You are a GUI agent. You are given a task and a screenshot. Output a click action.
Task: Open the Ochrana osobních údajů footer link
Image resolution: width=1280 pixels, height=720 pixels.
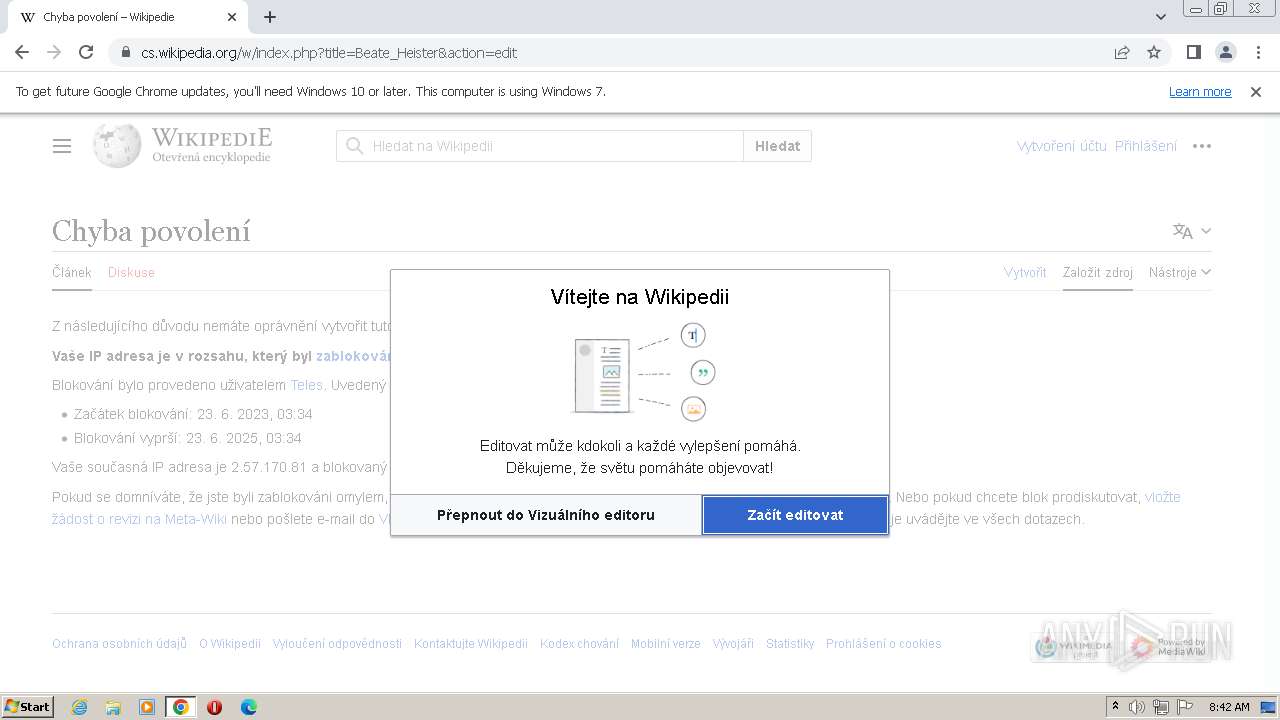click(119, 644)
